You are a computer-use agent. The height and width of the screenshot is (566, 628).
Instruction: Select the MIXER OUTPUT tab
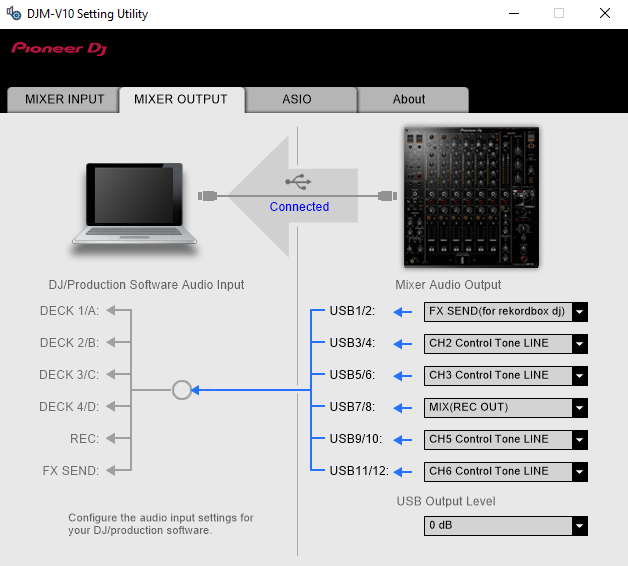(x=181, y=99)
